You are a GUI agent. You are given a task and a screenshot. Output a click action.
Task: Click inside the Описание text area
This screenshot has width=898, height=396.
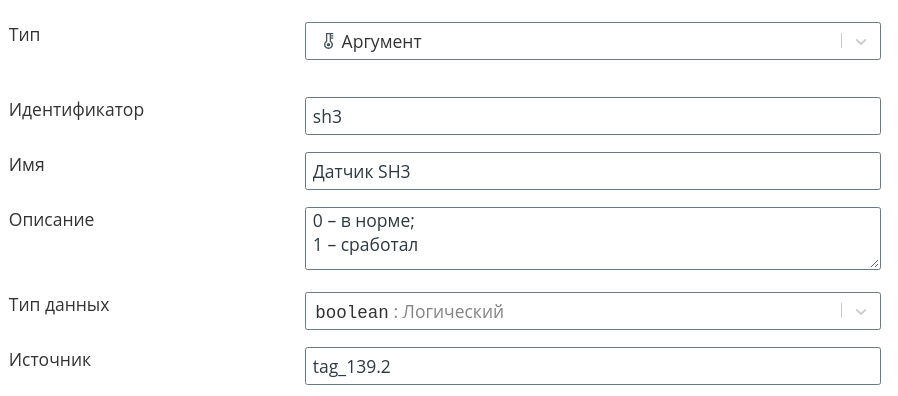coord(593,238)
